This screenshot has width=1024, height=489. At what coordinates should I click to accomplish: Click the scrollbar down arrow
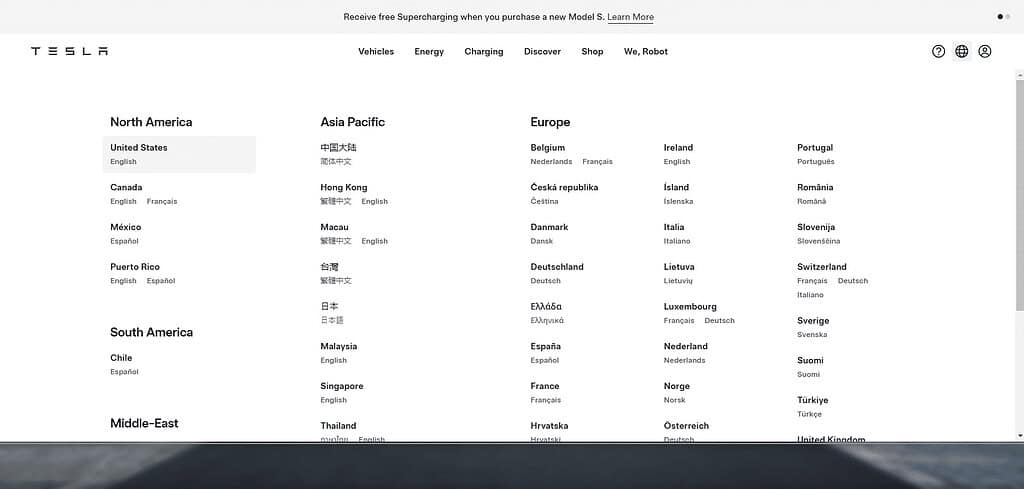tap(1020, 436)
